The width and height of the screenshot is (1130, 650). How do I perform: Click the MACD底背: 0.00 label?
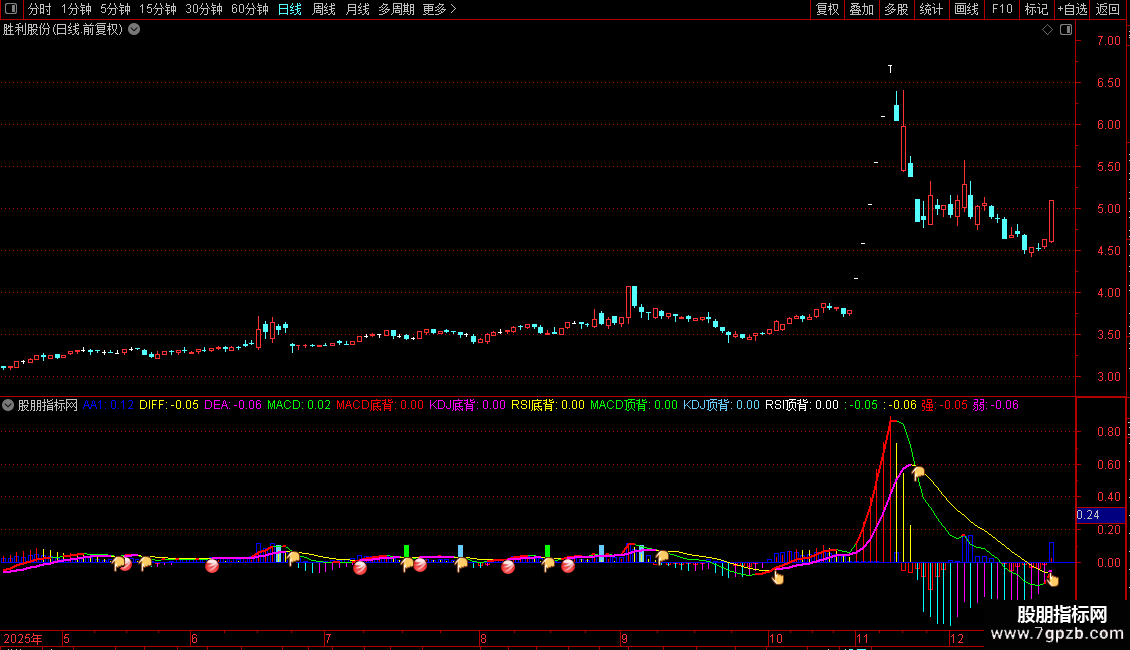click(x=380, y=405)
